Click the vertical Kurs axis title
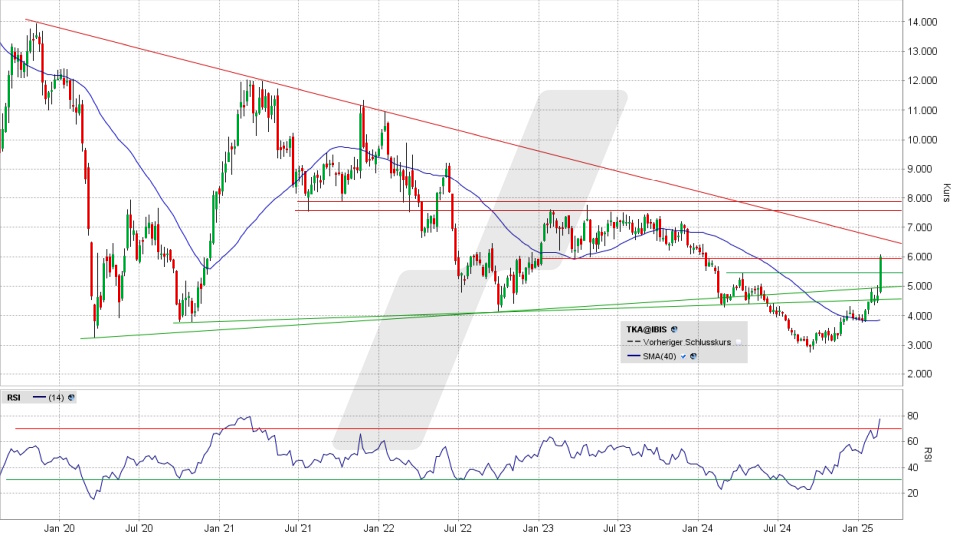This screenshot has width=960, height=540. (946, 192)
